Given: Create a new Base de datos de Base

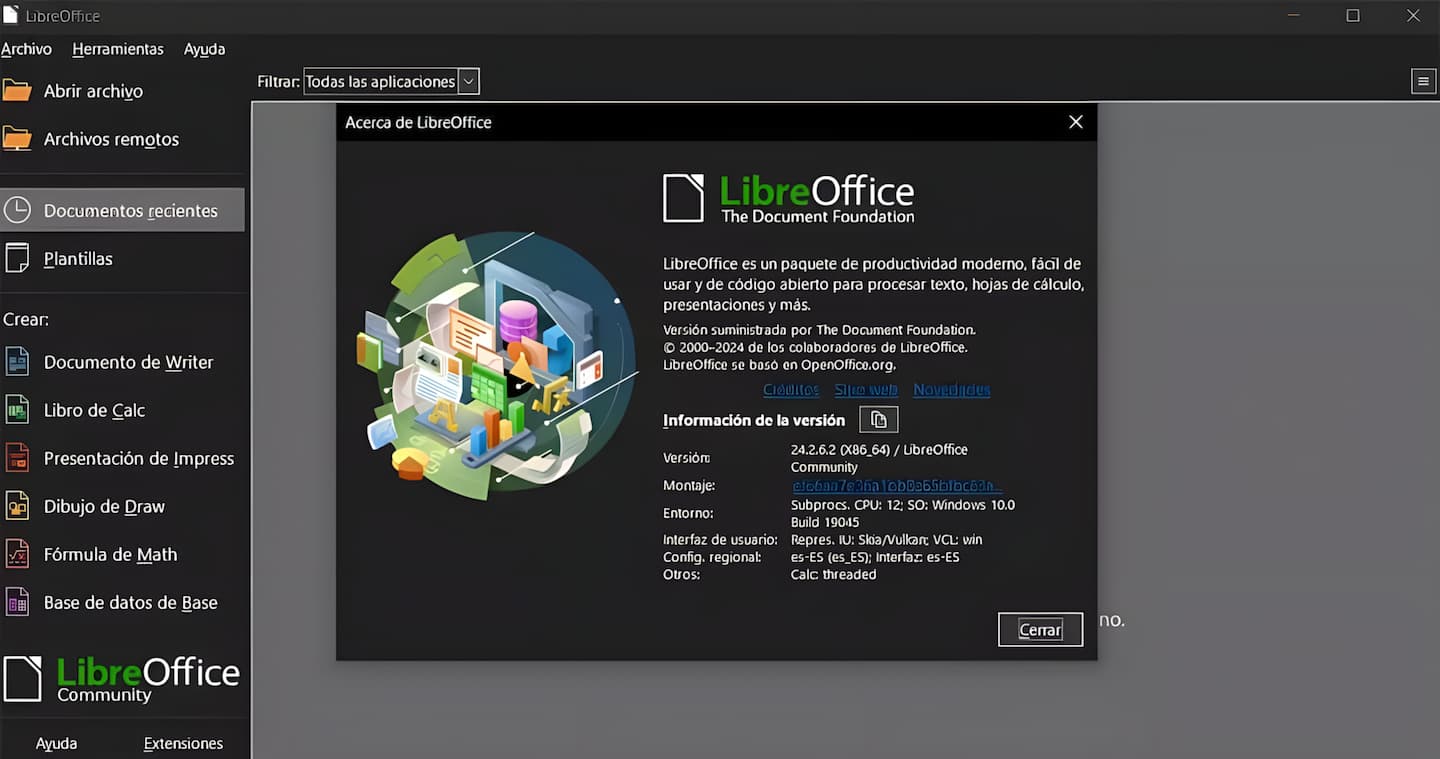Looking at the screenshot, I should (130, 602).
